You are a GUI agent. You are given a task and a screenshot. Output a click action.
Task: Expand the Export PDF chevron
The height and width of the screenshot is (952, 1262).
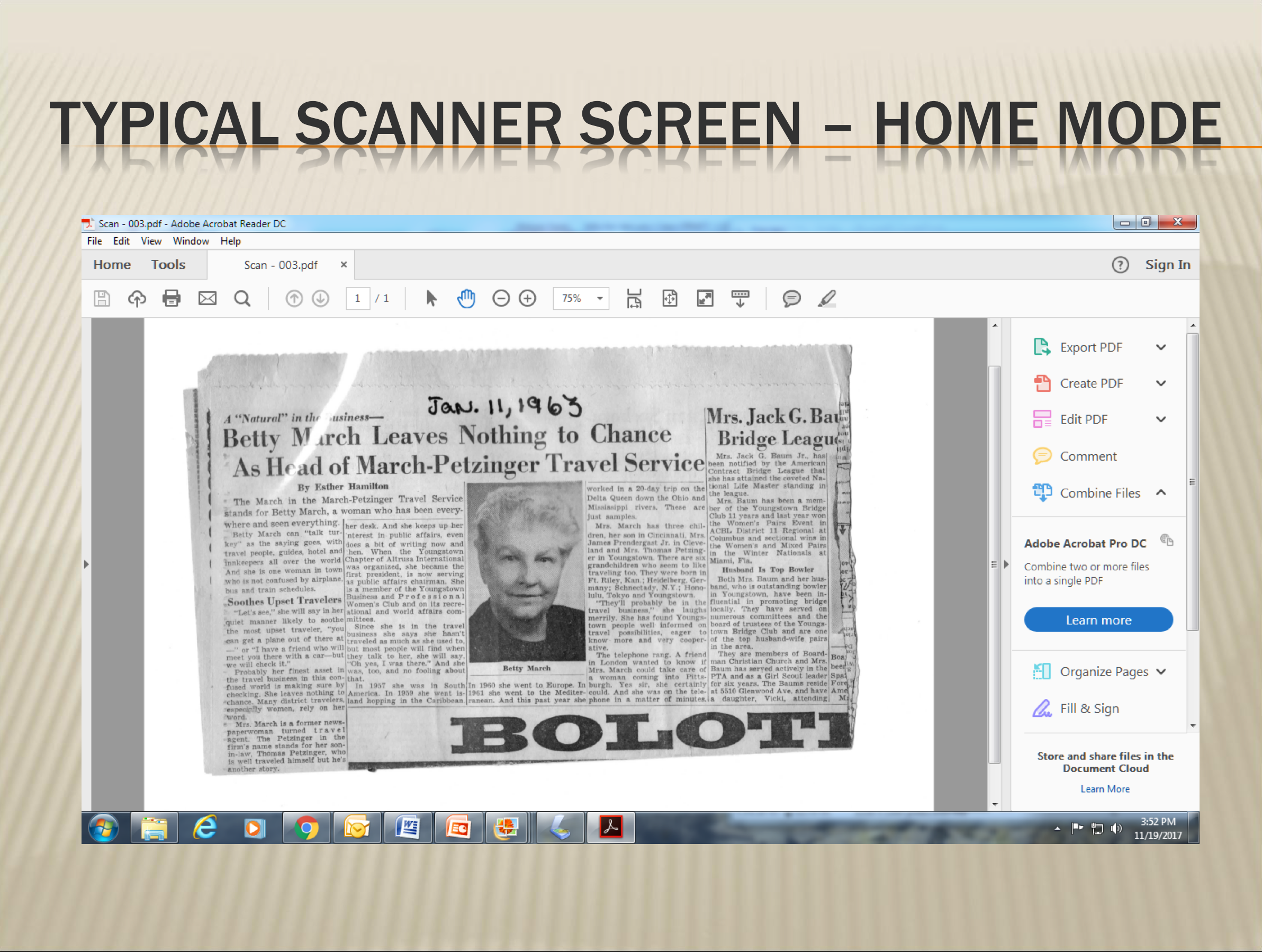(x=1161, y=347)
